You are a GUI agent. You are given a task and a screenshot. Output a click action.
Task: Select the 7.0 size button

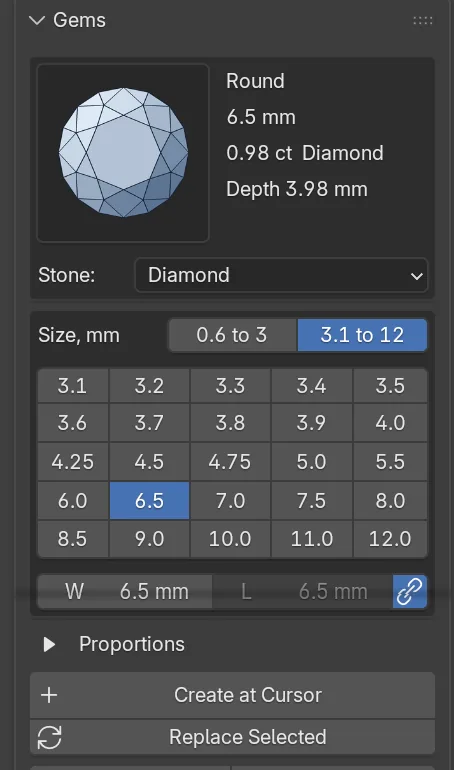[x=230, y=501]
